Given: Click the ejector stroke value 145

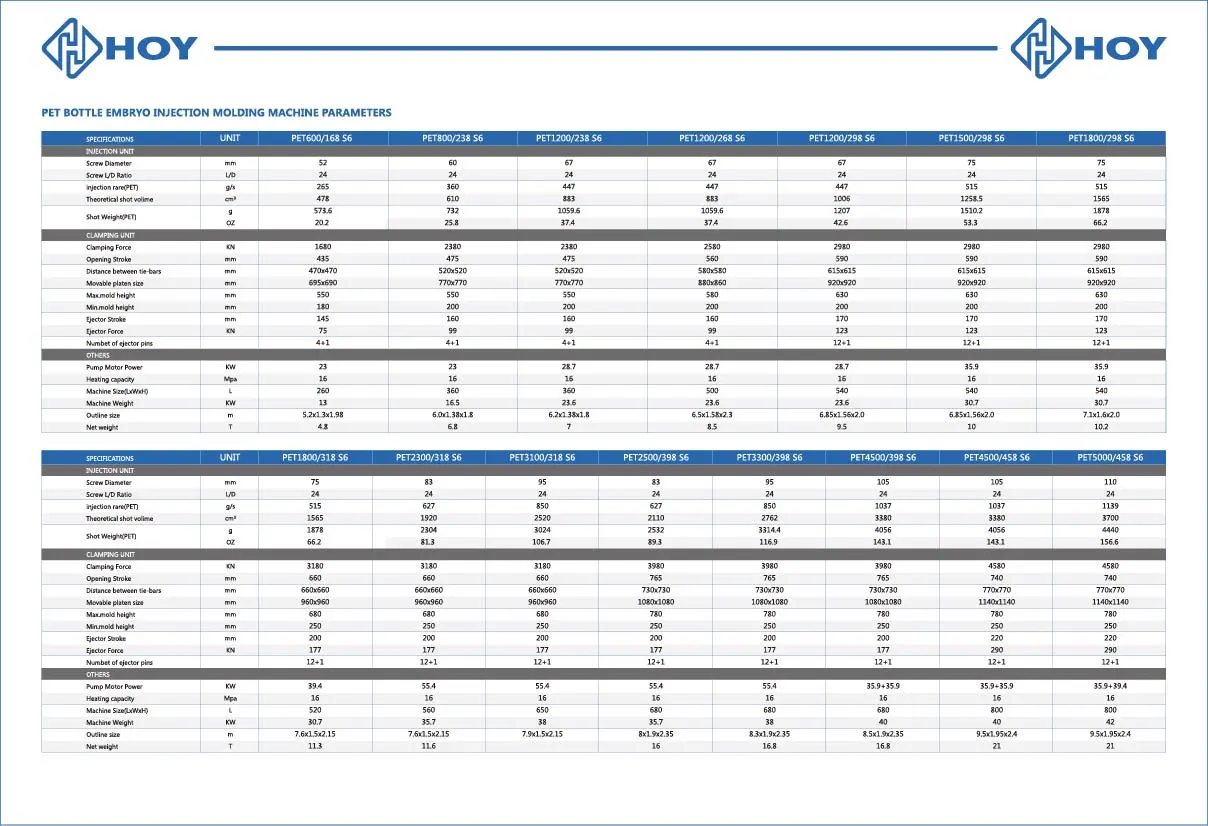Looking at the screenshot, I should coord(323,319).
